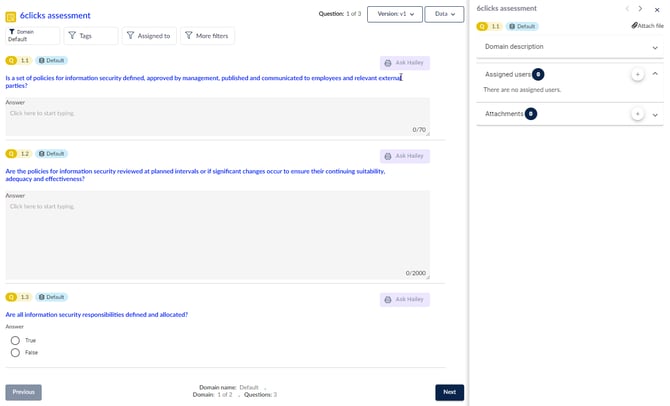Click the Attach file paperclip icon
This screenshot has height=406, width=670.
634,26
